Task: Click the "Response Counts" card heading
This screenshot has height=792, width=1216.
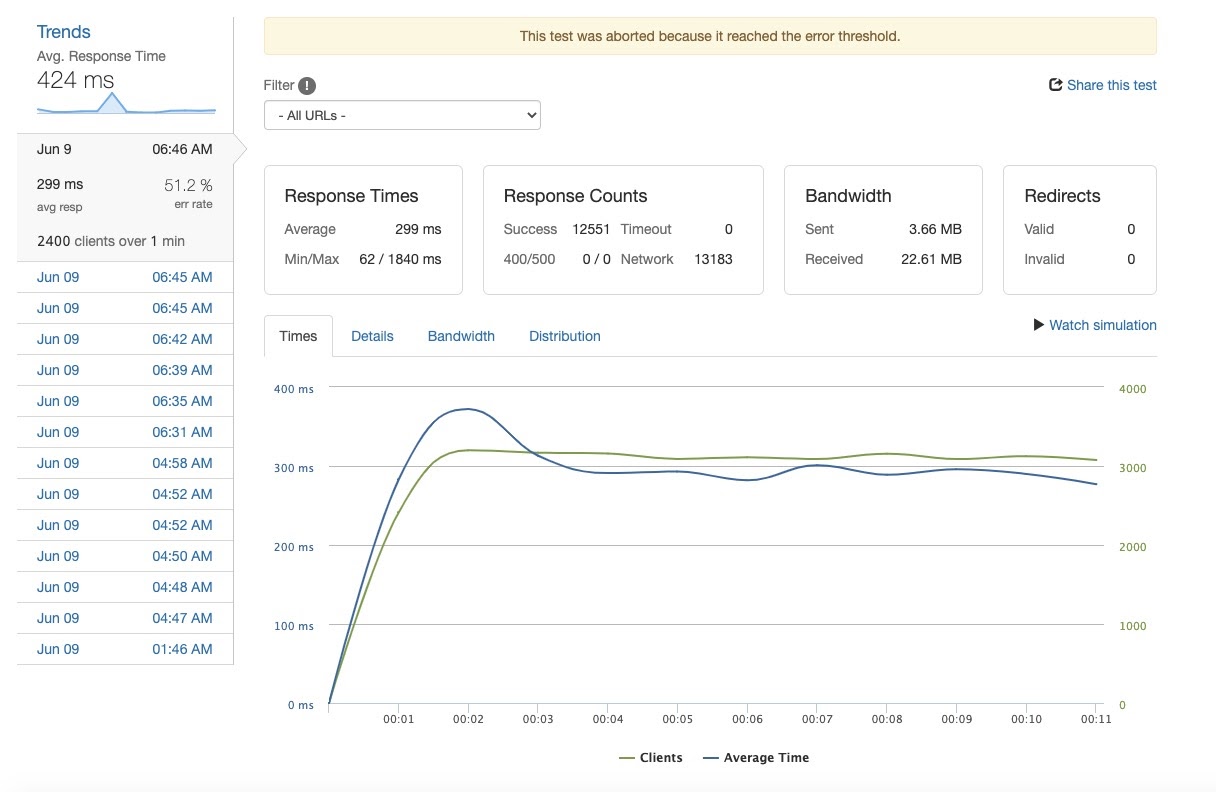Action: click(x=575, y=196)
